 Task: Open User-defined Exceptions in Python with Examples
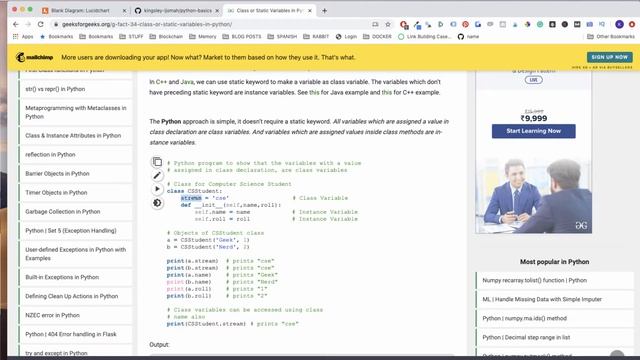coord(76,254)
